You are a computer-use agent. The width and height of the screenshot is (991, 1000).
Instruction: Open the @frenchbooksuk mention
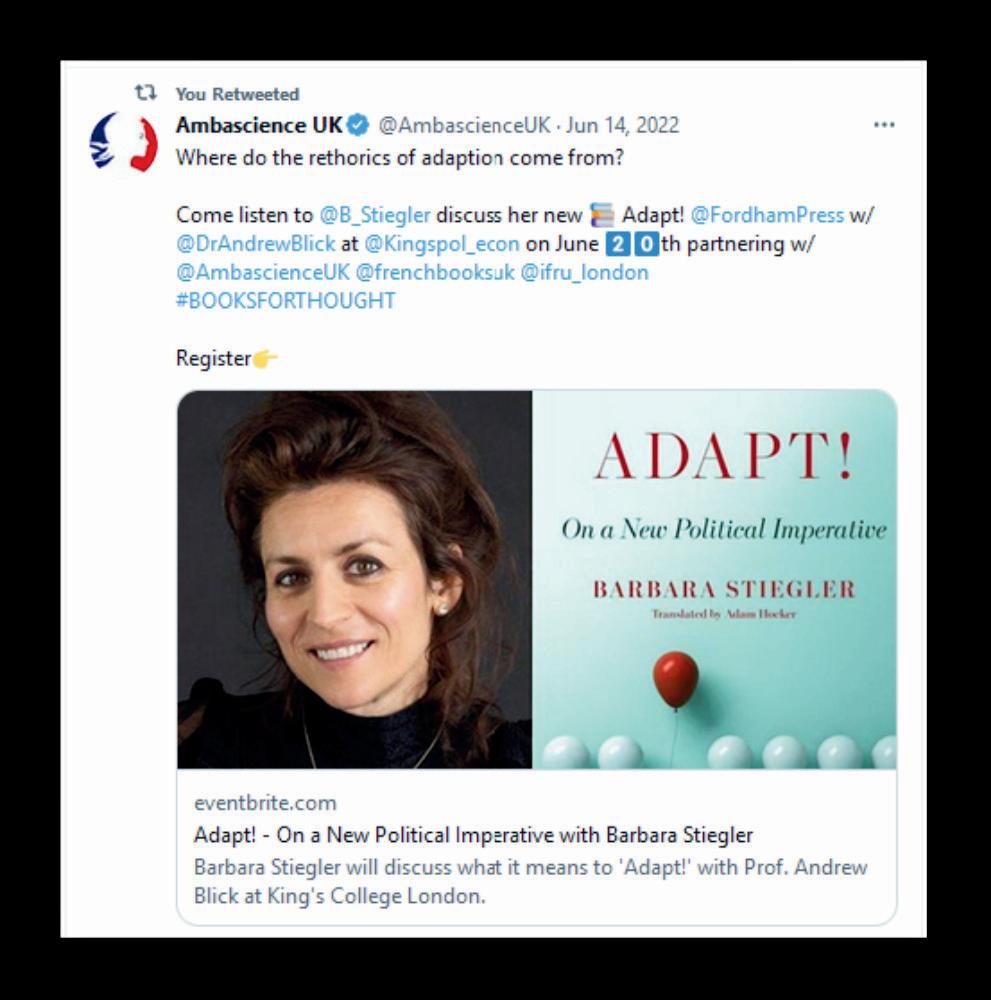pos(434,272)
